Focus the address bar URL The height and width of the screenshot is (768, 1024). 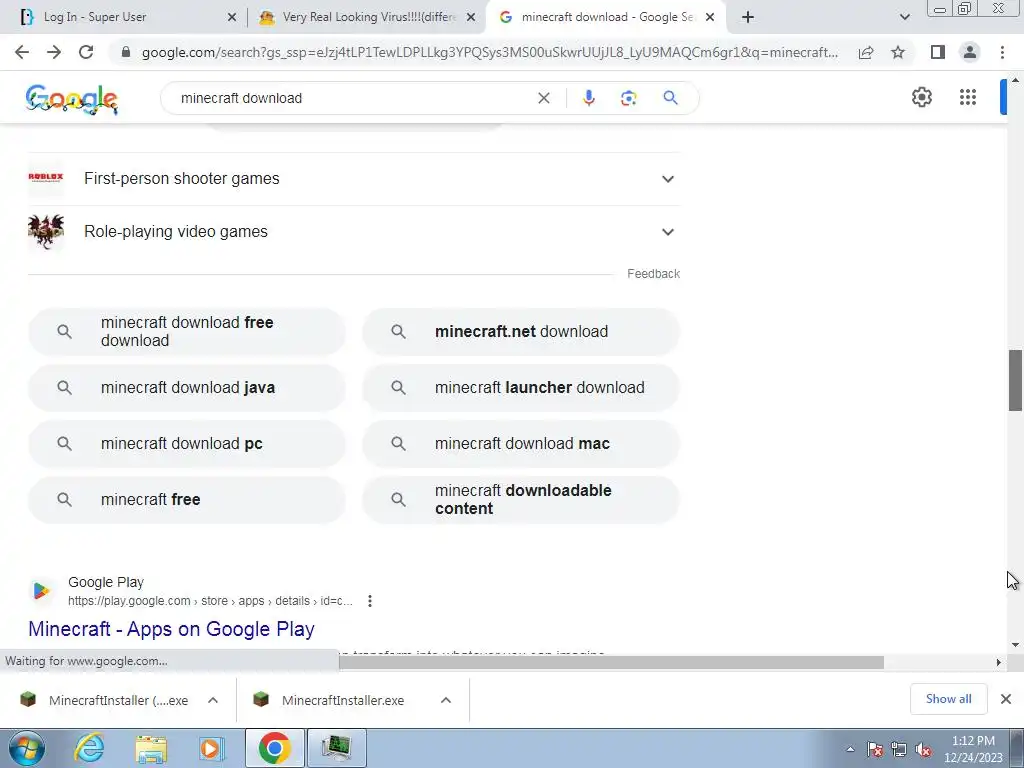coord(490,52)
